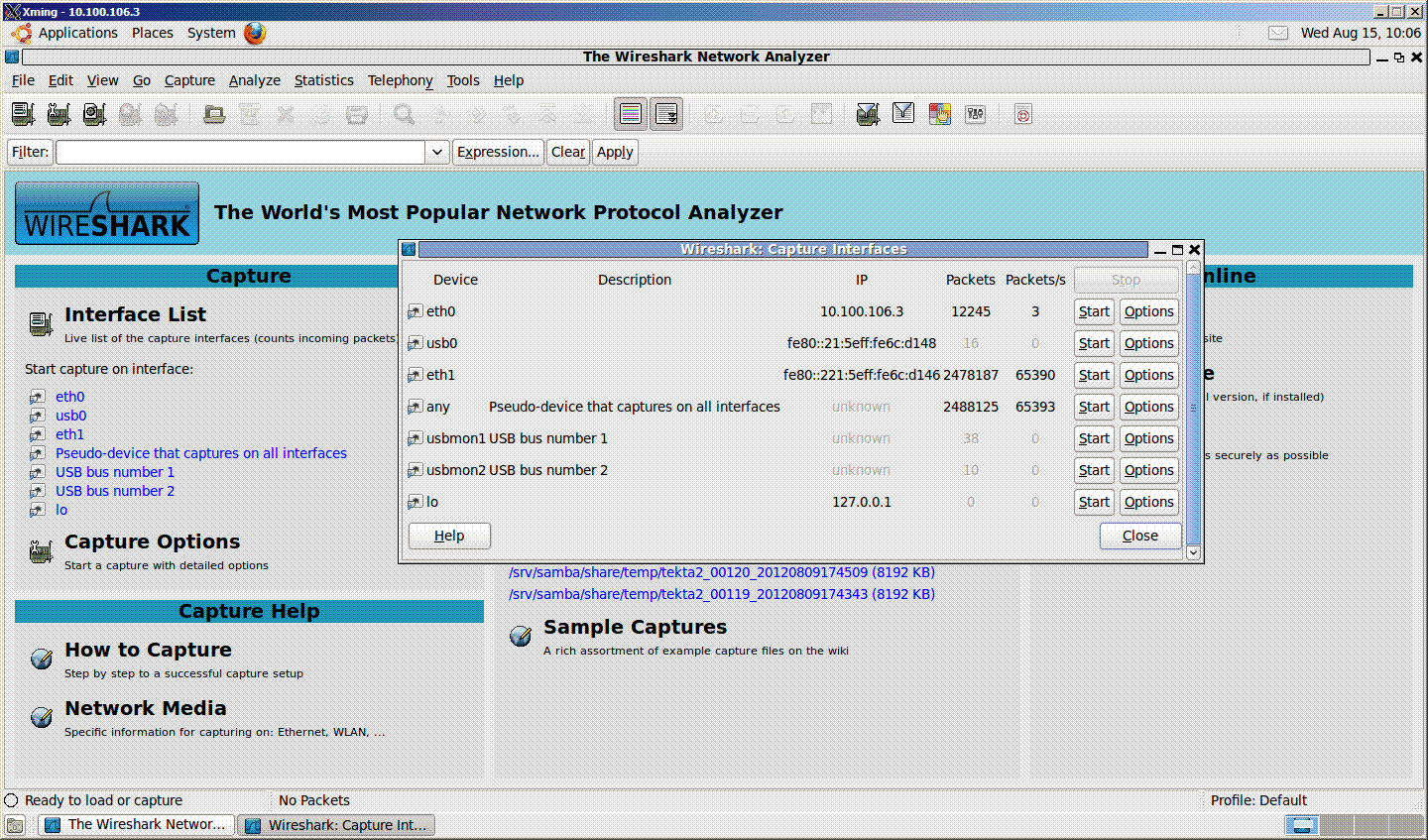Open the Capture menu
This screenshot has height=840, width=1428.
pyautogui.click(x=189, y=80)
